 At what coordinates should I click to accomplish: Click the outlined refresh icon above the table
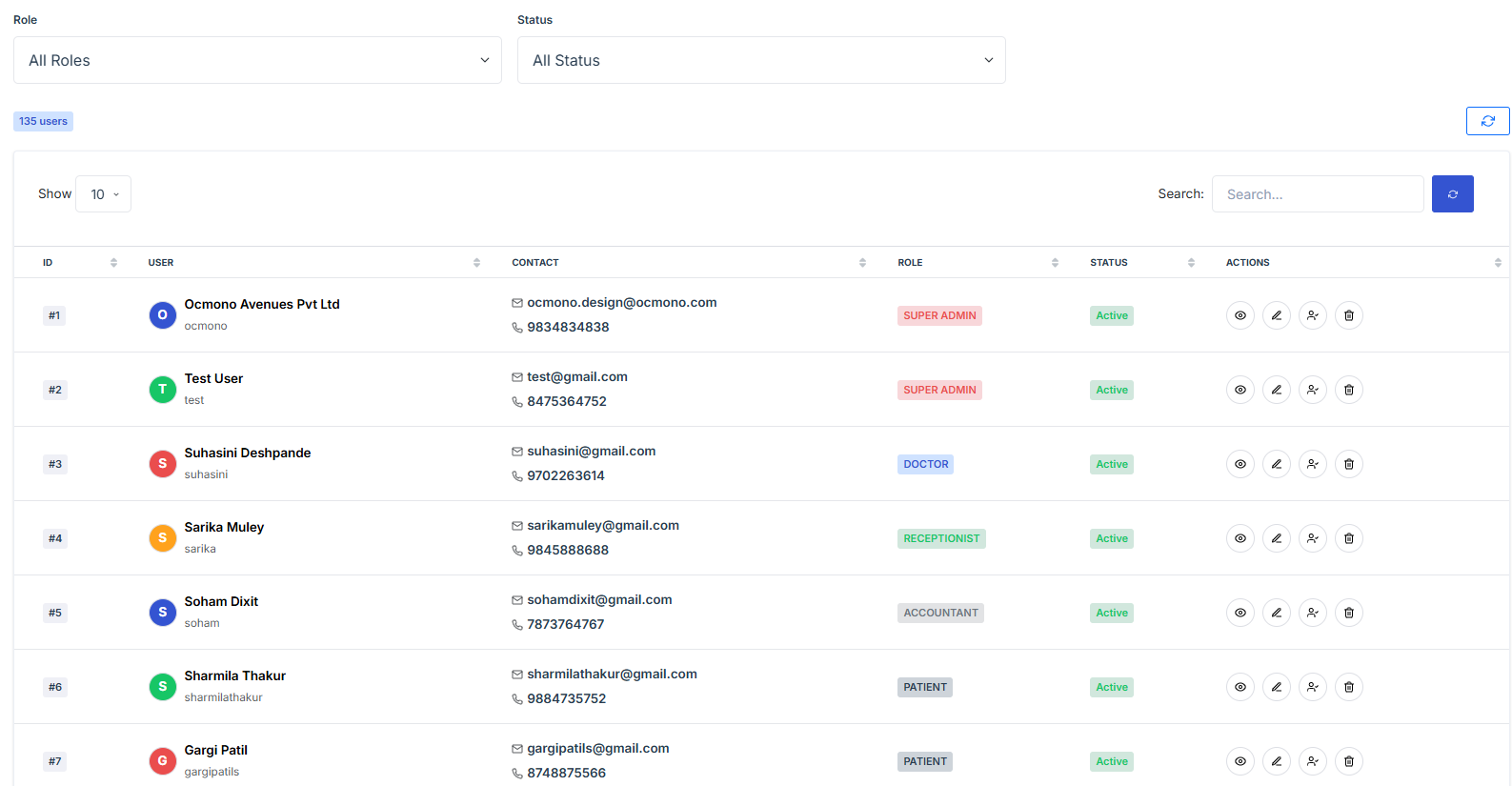click(1487, 121)
